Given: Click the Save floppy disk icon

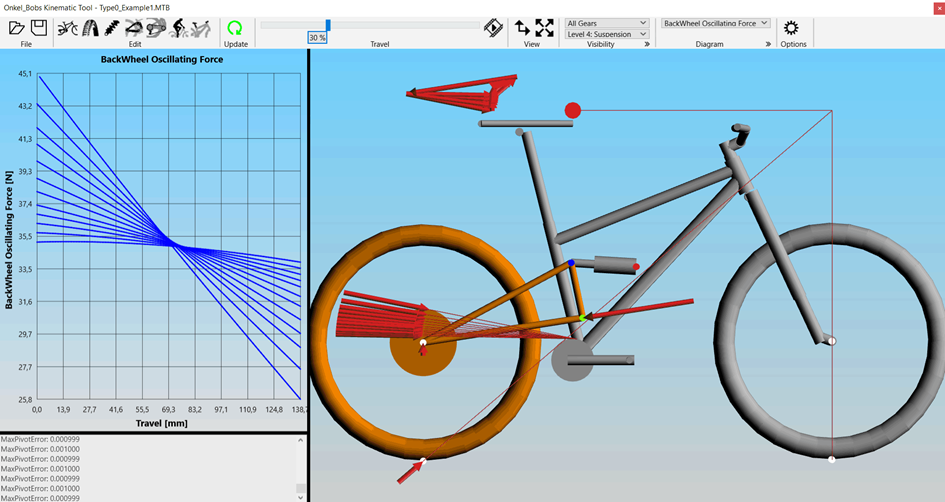Looking at the screenshot, I should [38, 28].
